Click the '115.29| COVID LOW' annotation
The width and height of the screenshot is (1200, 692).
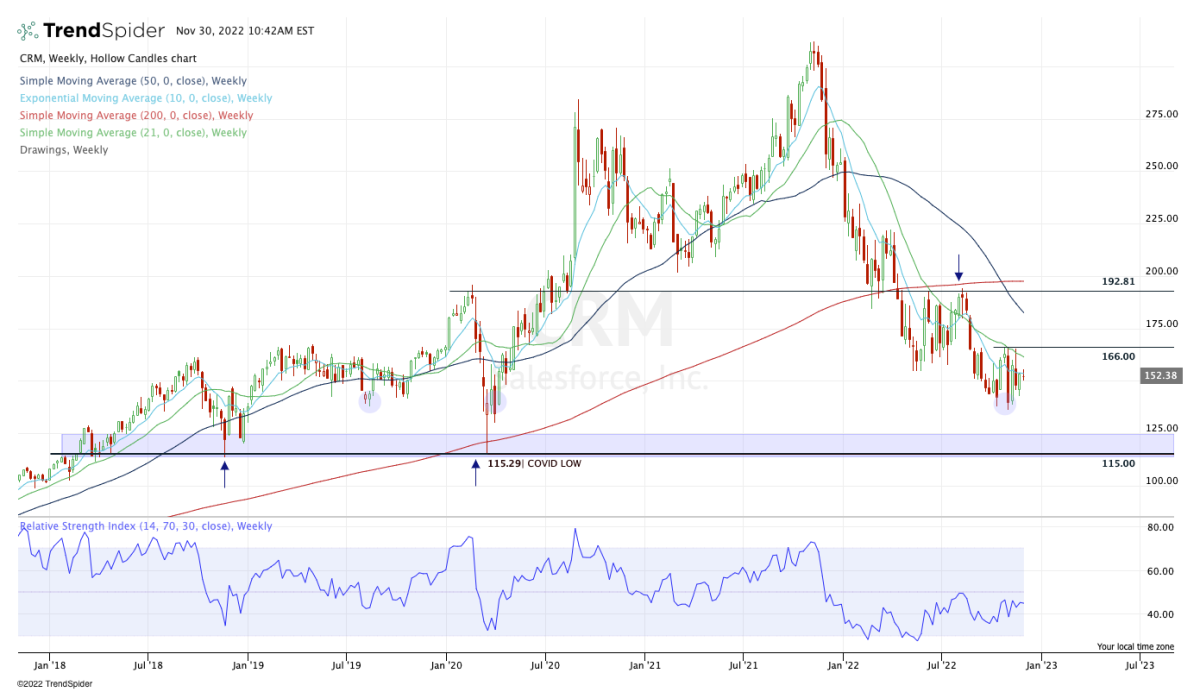(x=534, y=464)
